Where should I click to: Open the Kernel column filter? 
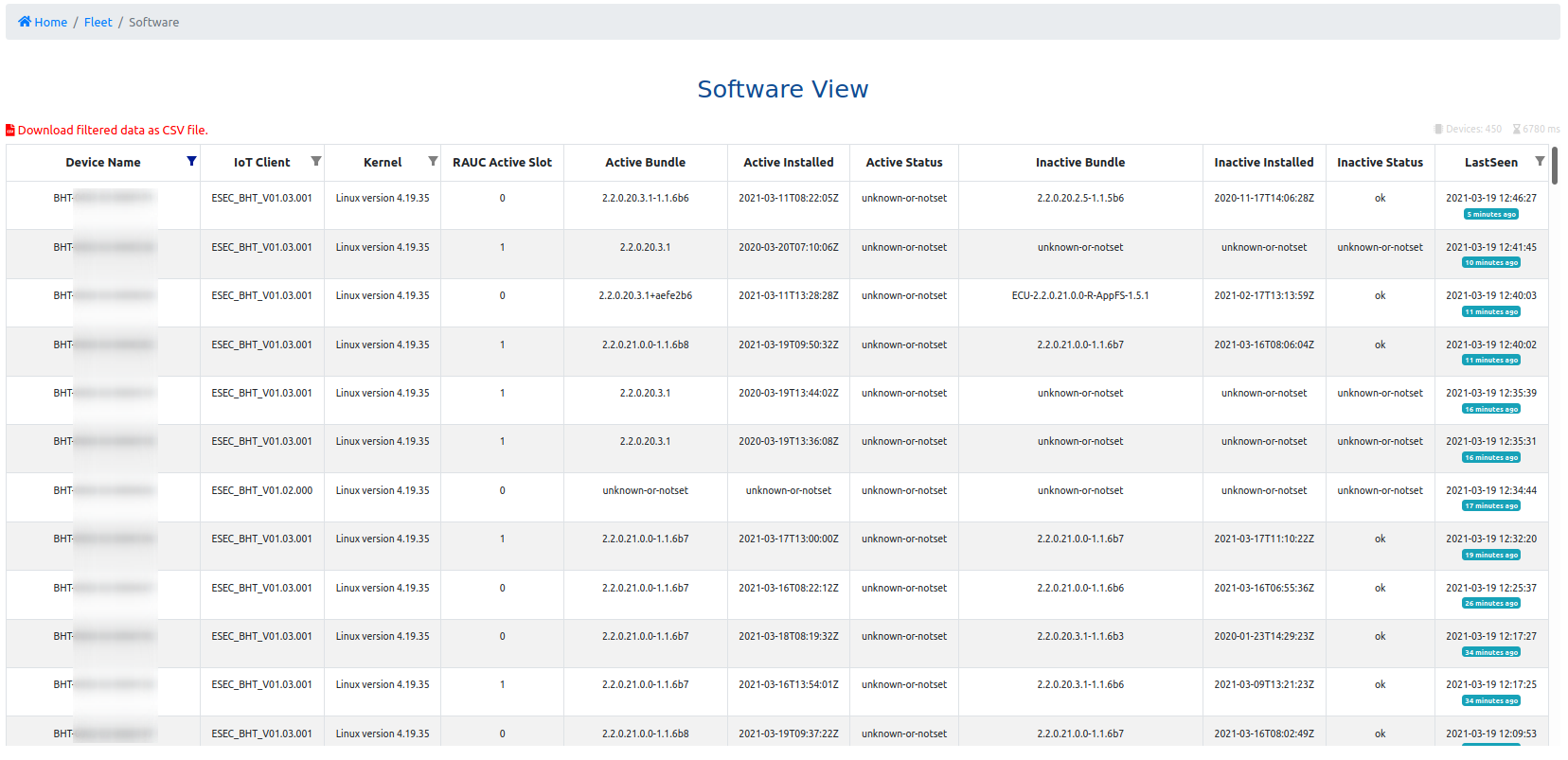click(x=433, y=162)
